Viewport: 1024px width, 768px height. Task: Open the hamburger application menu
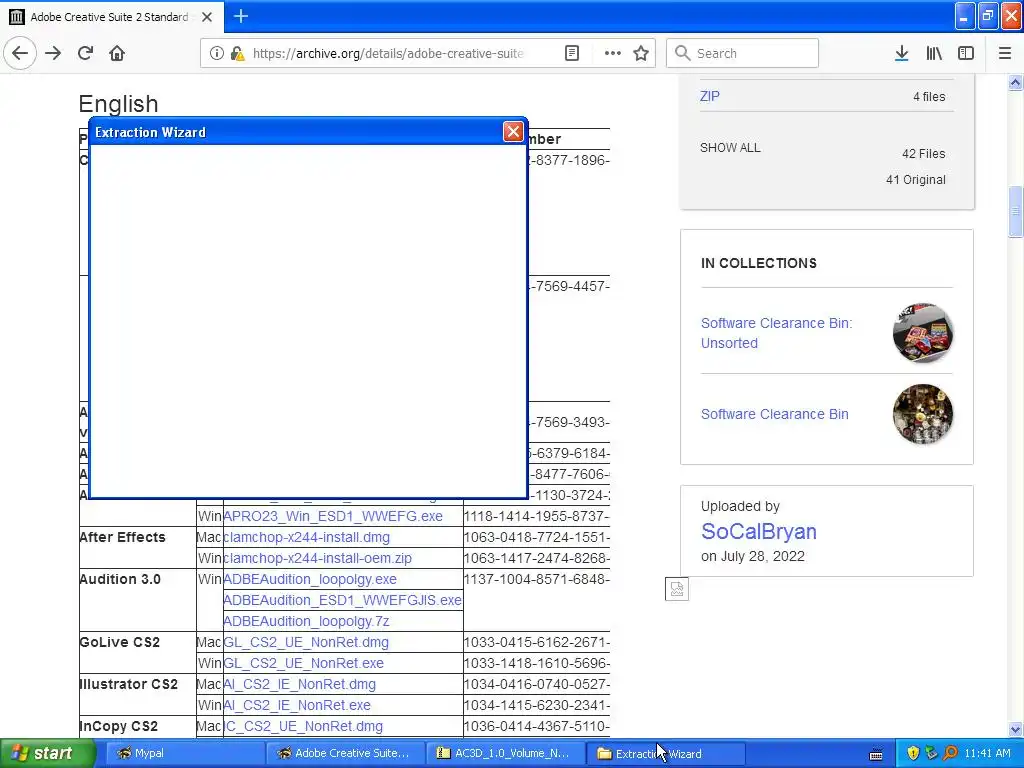pos(1005,53)
